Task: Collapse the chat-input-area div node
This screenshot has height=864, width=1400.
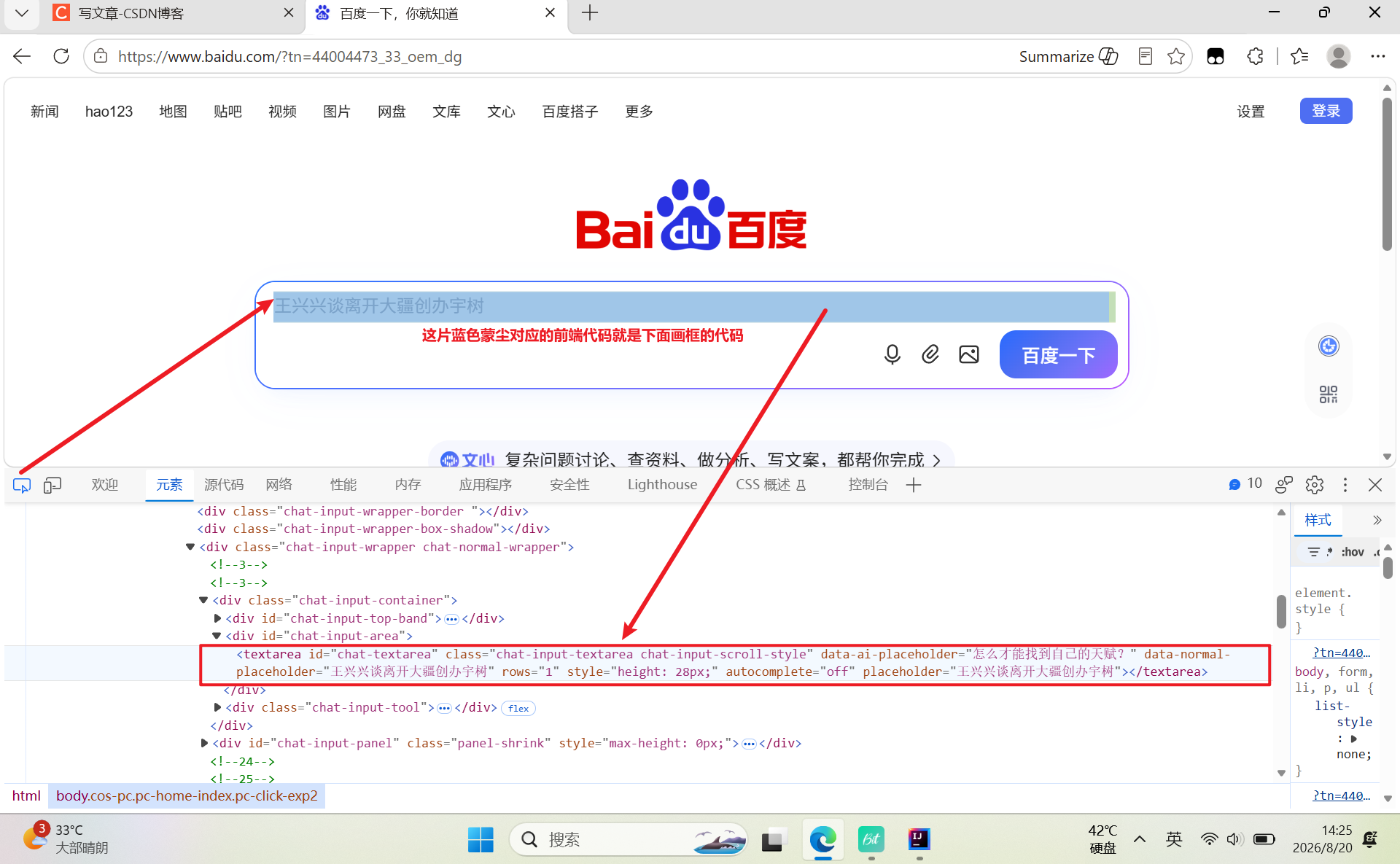Action: (x=217, y=636)
